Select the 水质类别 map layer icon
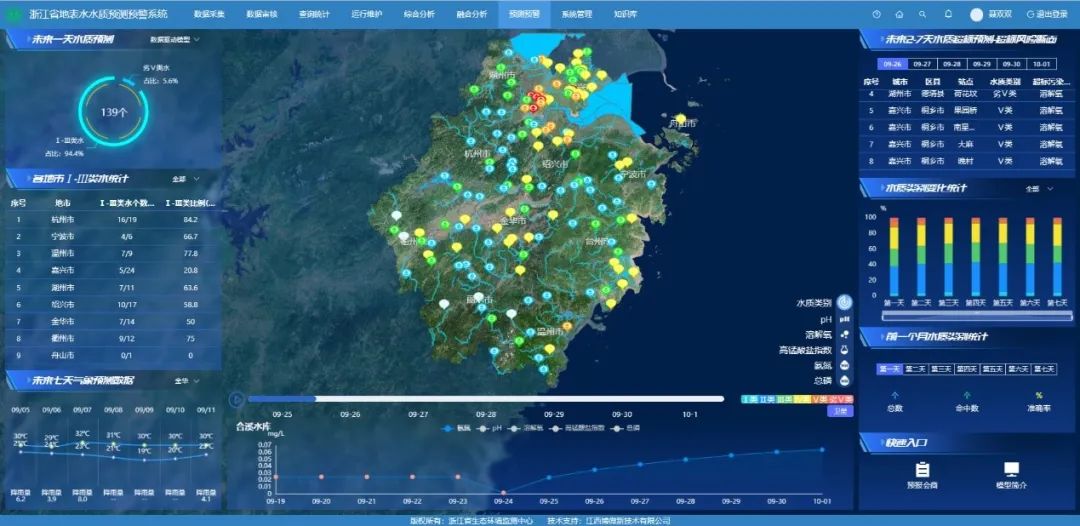Viewport: 1080px width, 526px height. click(844, 302)
